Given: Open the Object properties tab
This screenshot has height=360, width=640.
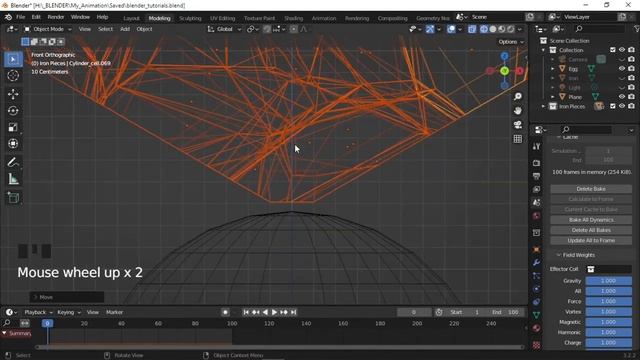Looking at the screenshot, I should 536,249.
